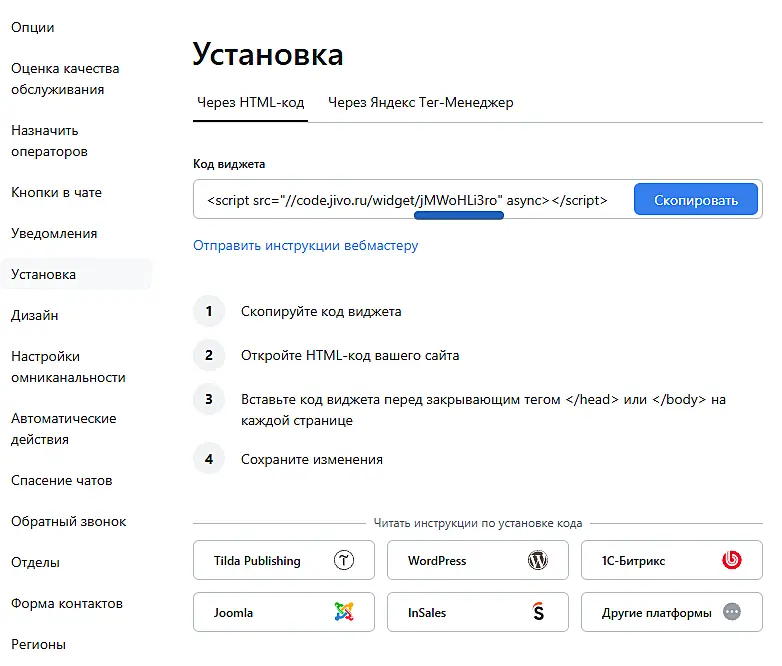Open WordPress install instructions
Image resolution: width=782 pixels, height=666 pixels.
478,560
